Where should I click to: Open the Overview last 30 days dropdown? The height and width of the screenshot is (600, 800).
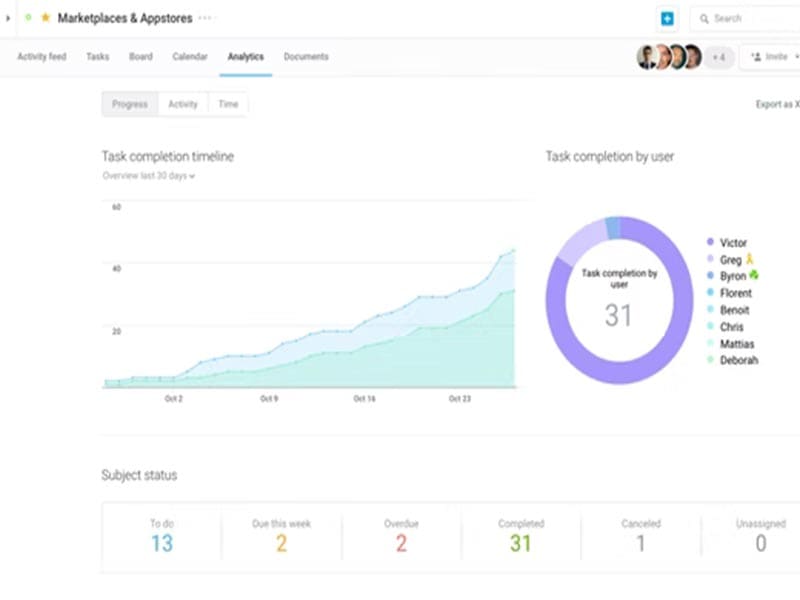pyautogui.click(x=149, y=176)
